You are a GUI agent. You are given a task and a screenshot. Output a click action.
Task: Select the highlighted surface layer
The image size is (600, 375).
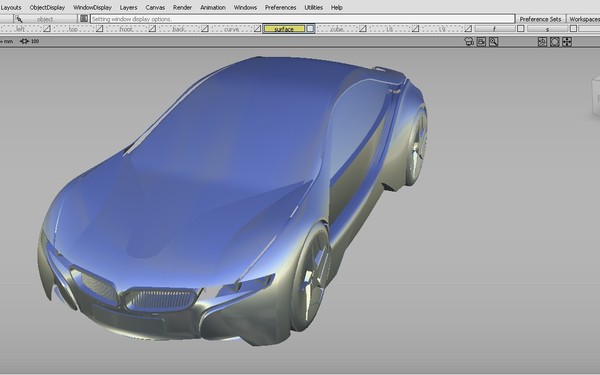point(284,29)
